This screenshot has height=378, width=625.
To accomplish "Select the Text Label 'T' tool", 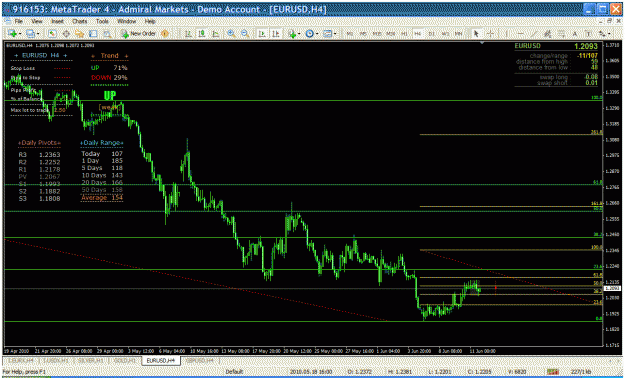I will (x=588, y=34).
